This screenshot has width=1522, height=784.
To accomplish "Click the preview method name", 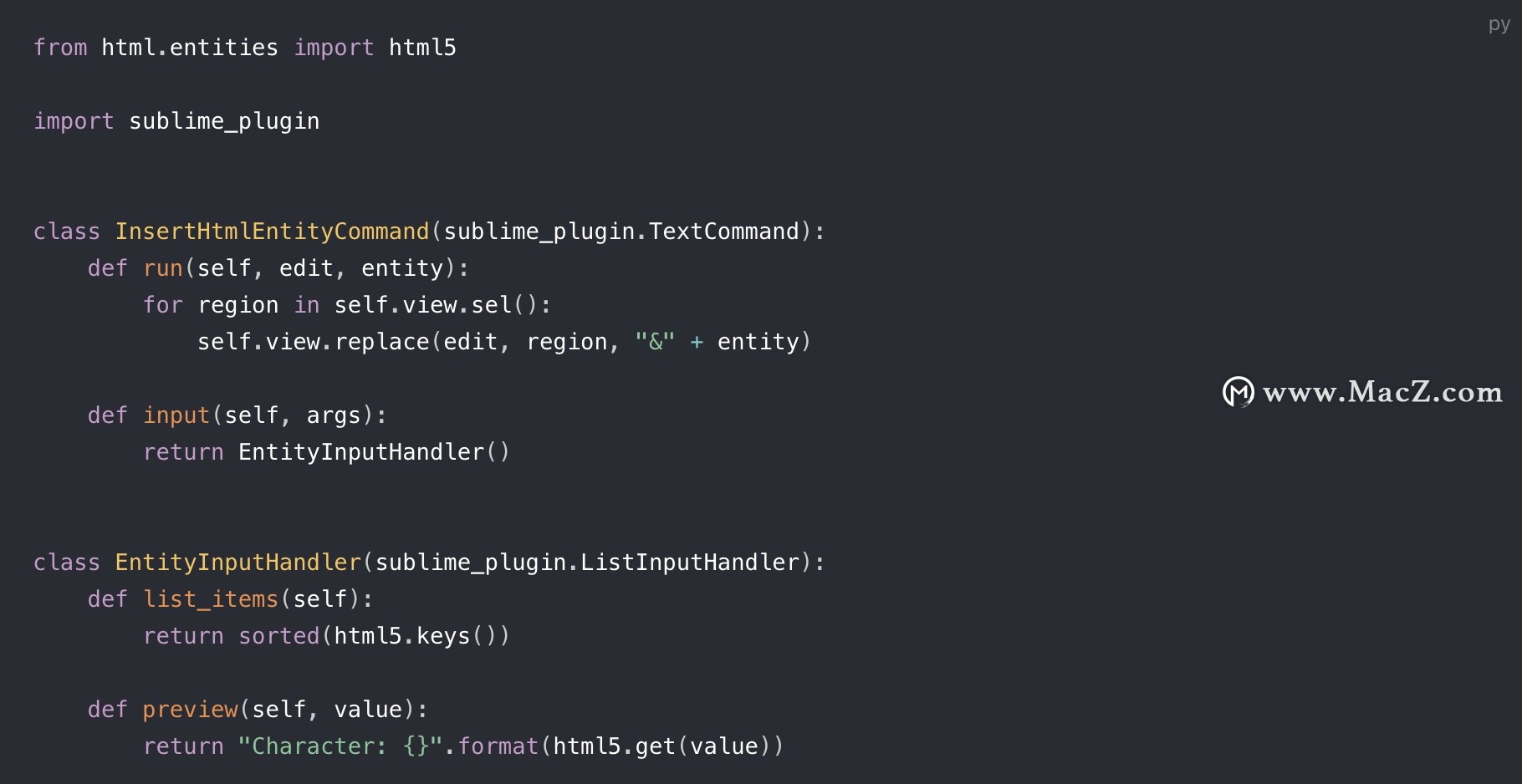I will [x=191, y=710].
